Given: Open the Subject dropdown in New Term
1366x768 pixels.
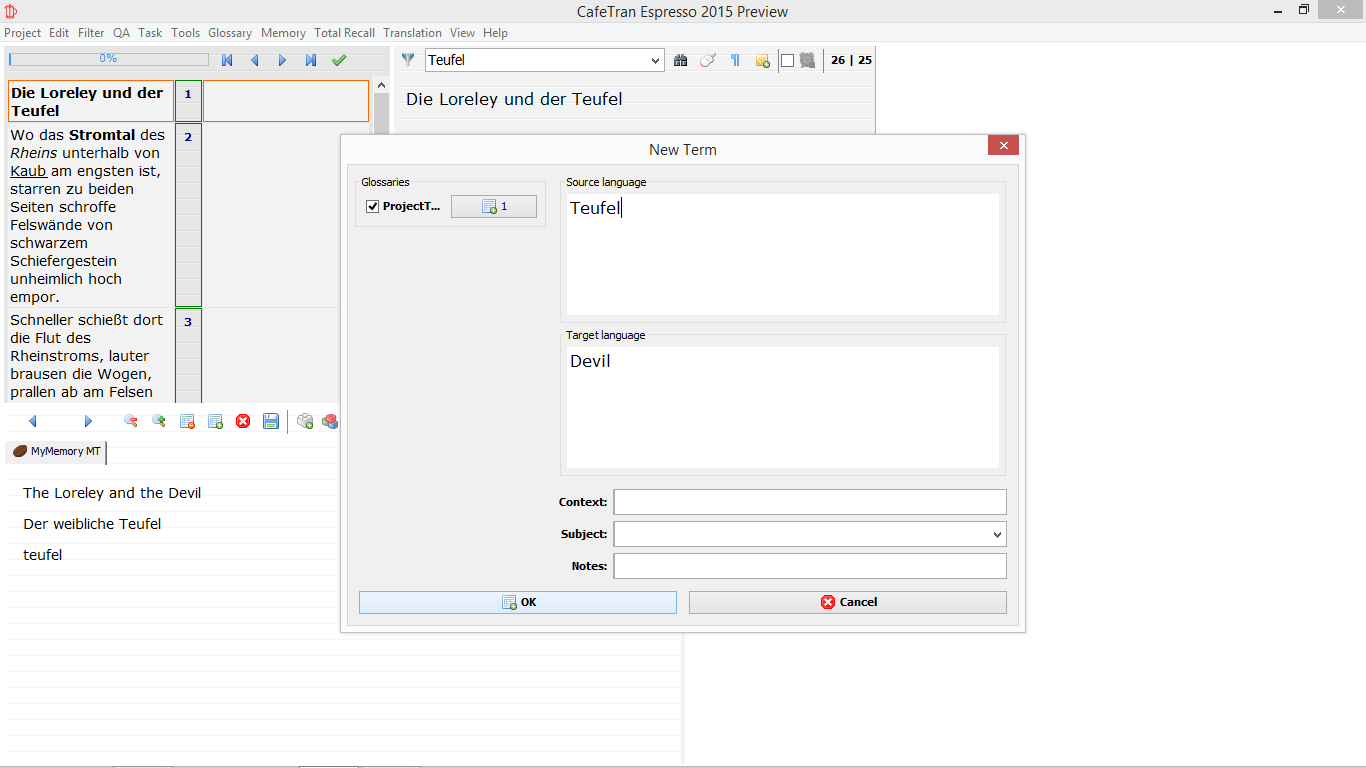Looking at the screenshot, I should [996, 534].
